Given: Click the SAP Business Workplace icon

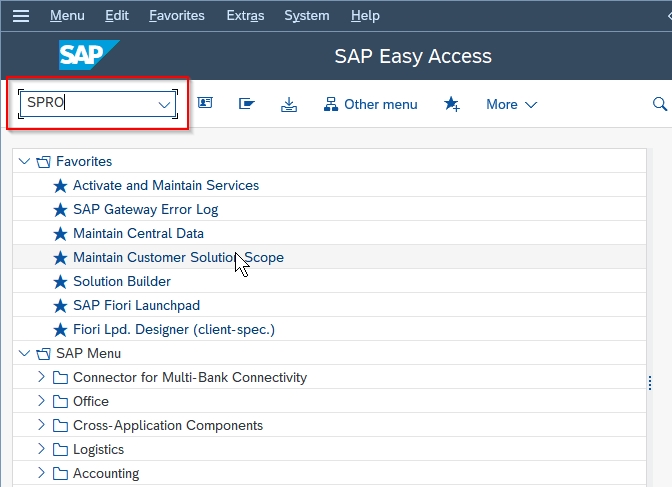Looking at the screenshot, I should pyautogui.click(x=246, y=104).
